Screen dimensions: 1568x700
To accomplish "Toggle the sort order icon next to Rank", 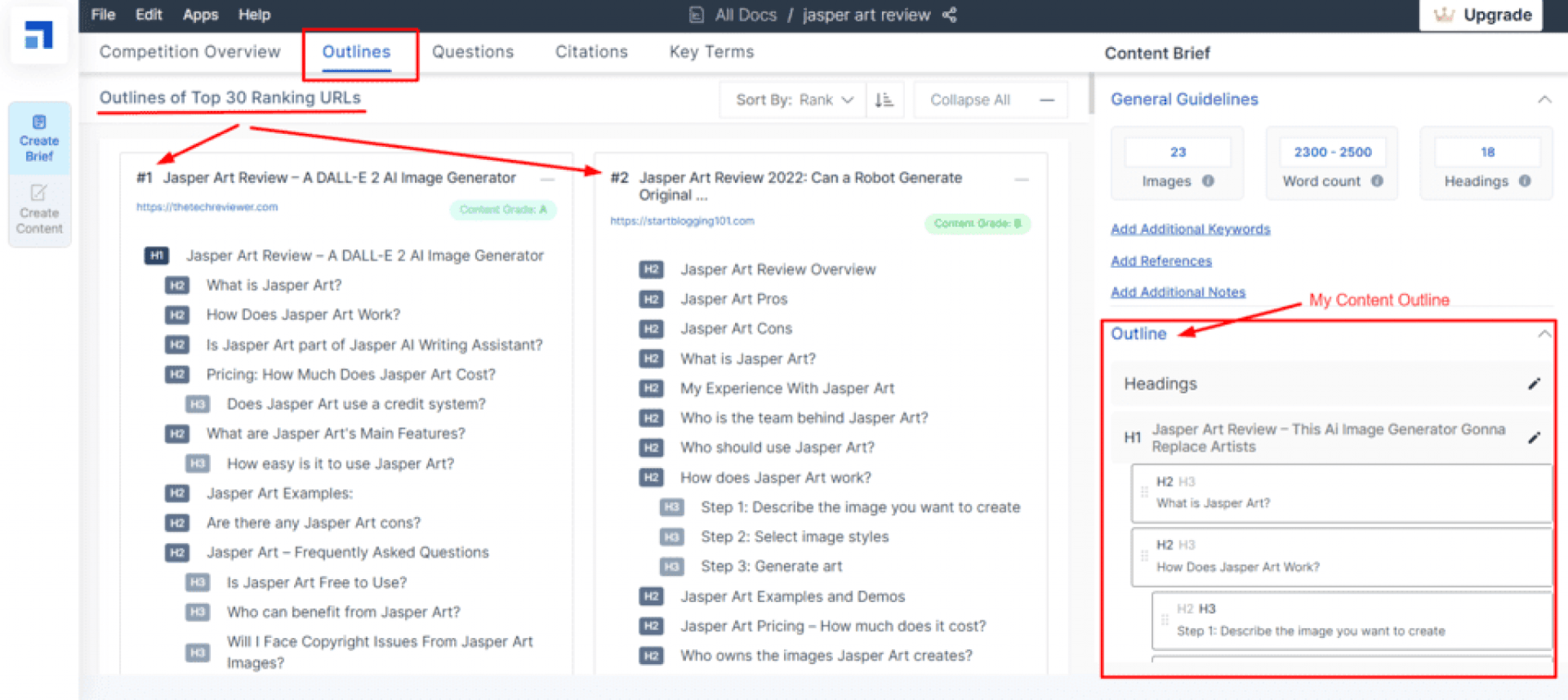I will tap(884, 100).
